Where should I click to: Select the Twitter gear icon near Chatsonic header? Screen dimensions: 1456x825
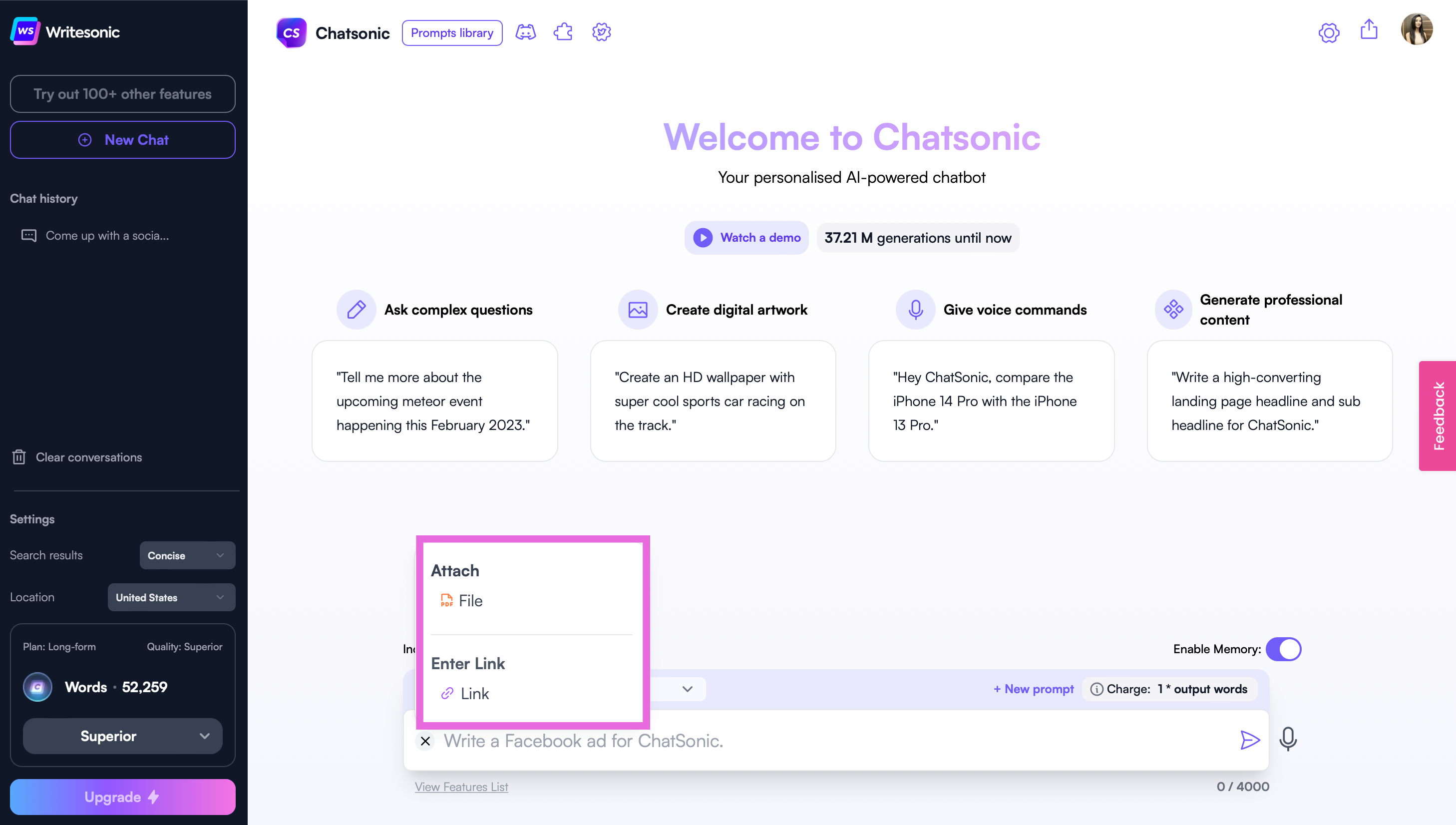click(x=601, y=32)
